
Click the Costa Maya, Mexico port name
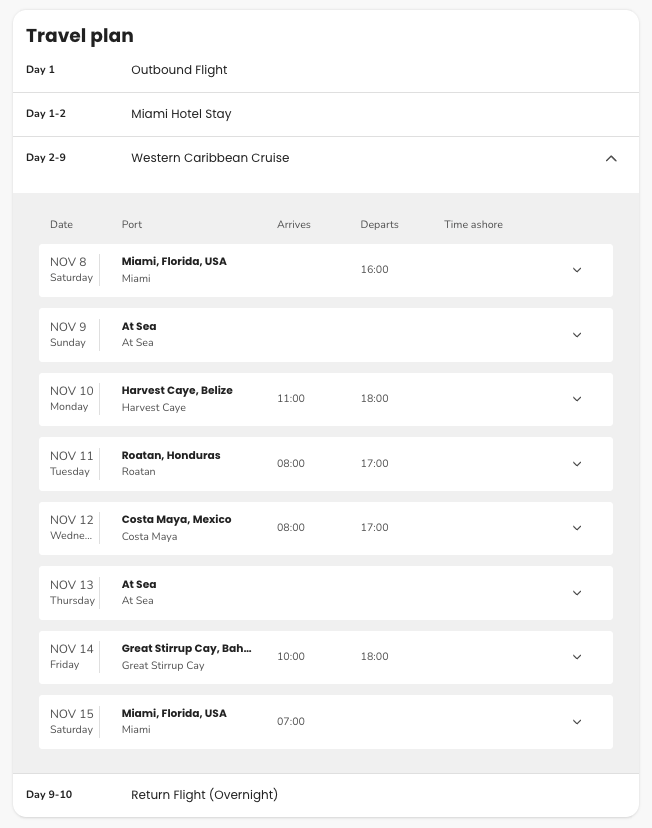176,519
